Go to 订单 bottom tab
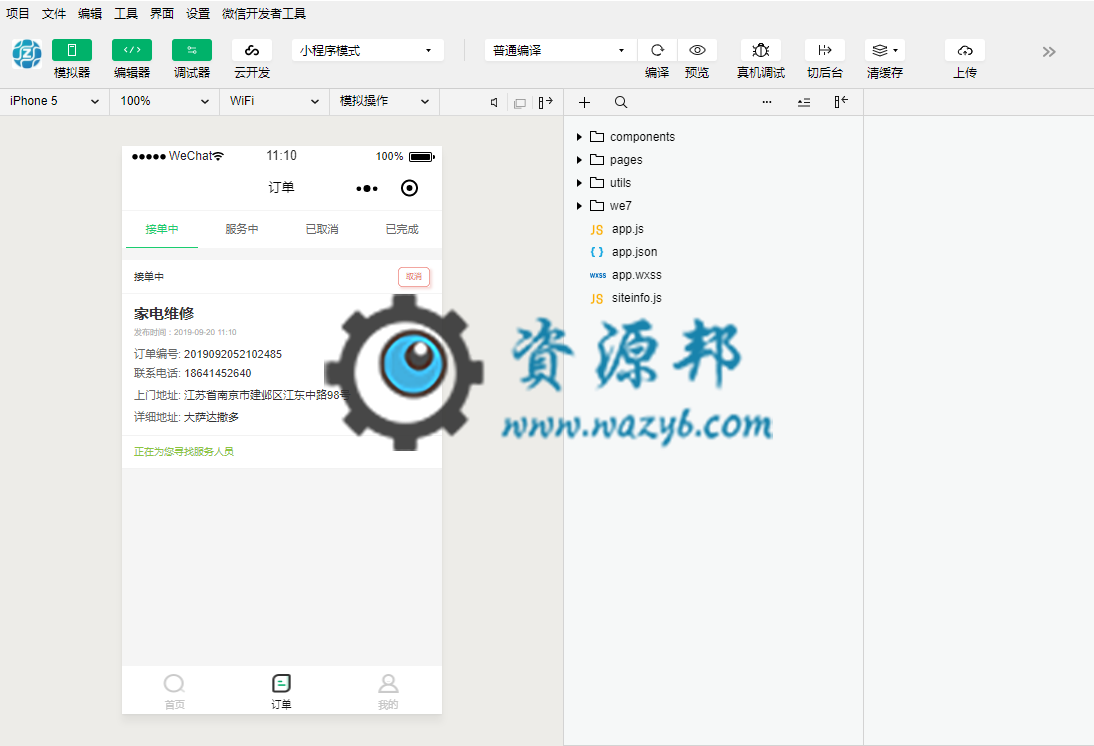Viewport: 1094px width, 746px height. click(x=281, y=691)
